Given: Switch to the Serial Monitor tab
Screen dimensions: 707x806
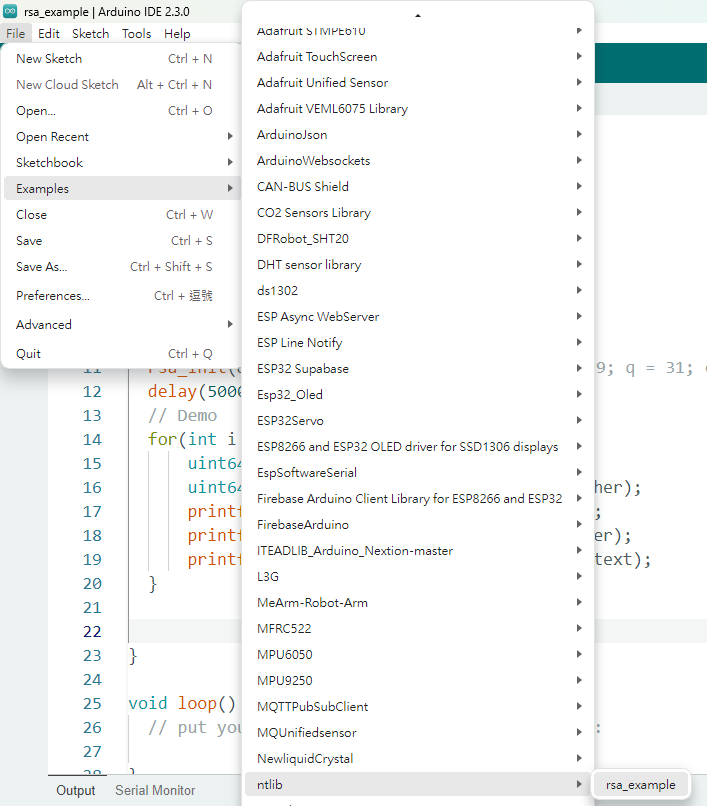Looking at the screenshot, I should pos(155,790).
